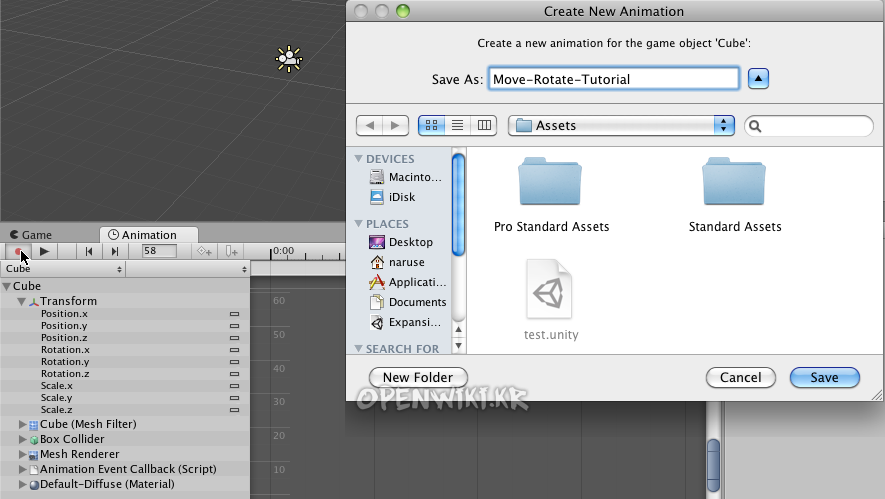Click the curve button for Scale.z
The height and width of the screenshot is (499, 885).
coord(234,410)
